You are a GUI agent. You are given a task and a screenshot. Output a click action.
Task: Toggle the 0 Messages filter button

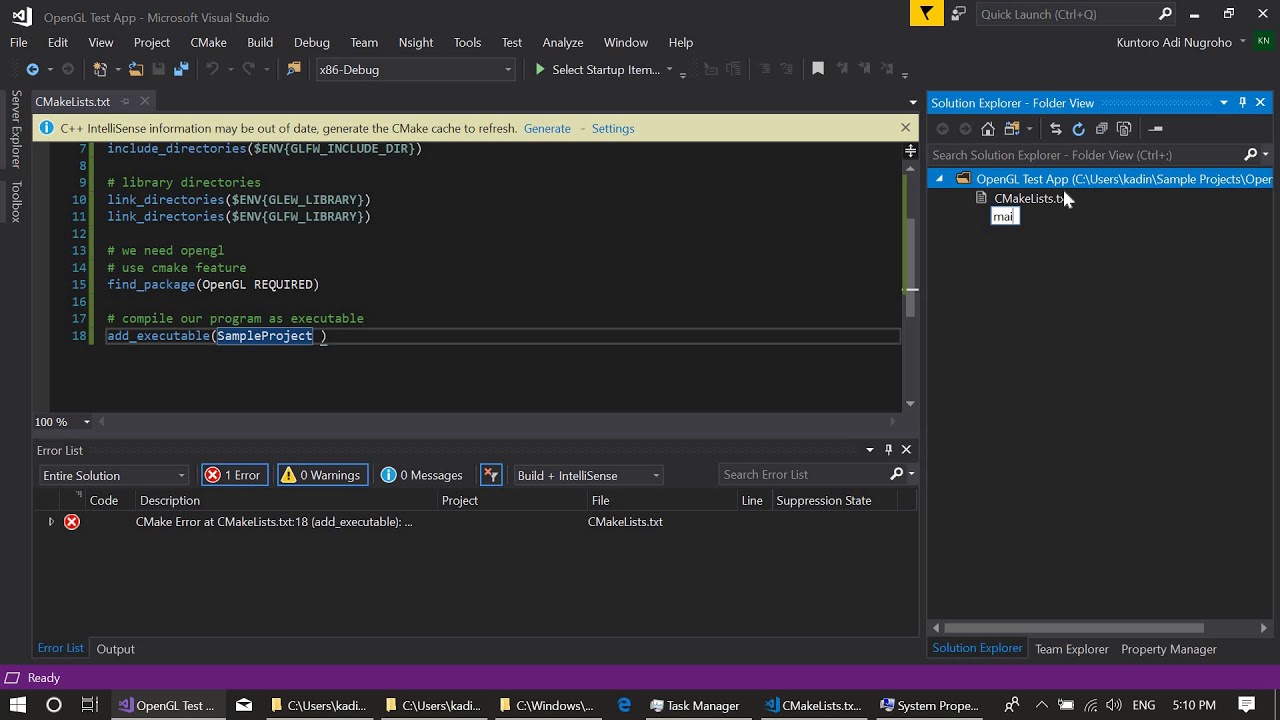422,475
